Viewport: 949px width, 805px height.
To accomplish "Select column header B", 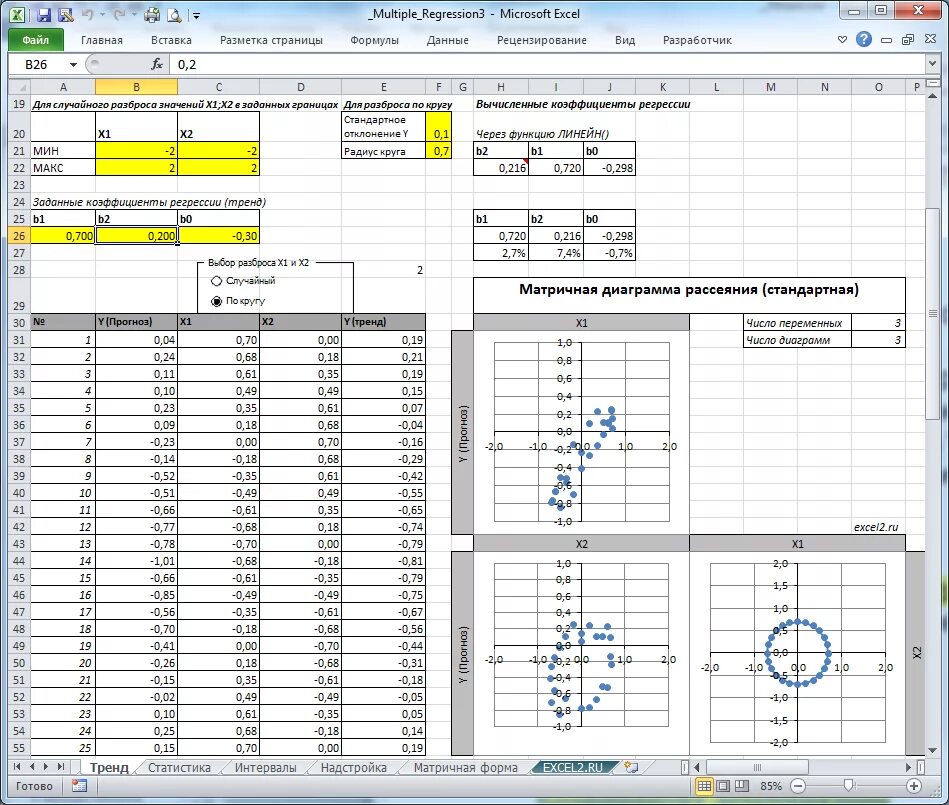I will click(136, 87).
